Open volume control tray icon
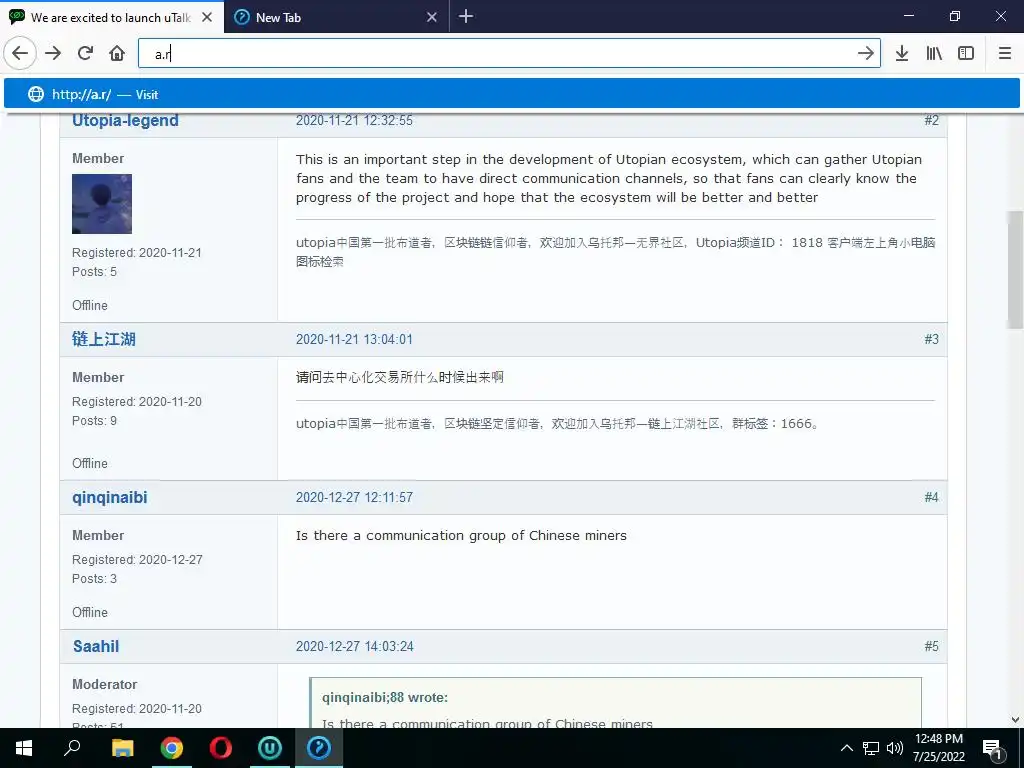The width and height of the screenshot is (1024, 768). 895,748
